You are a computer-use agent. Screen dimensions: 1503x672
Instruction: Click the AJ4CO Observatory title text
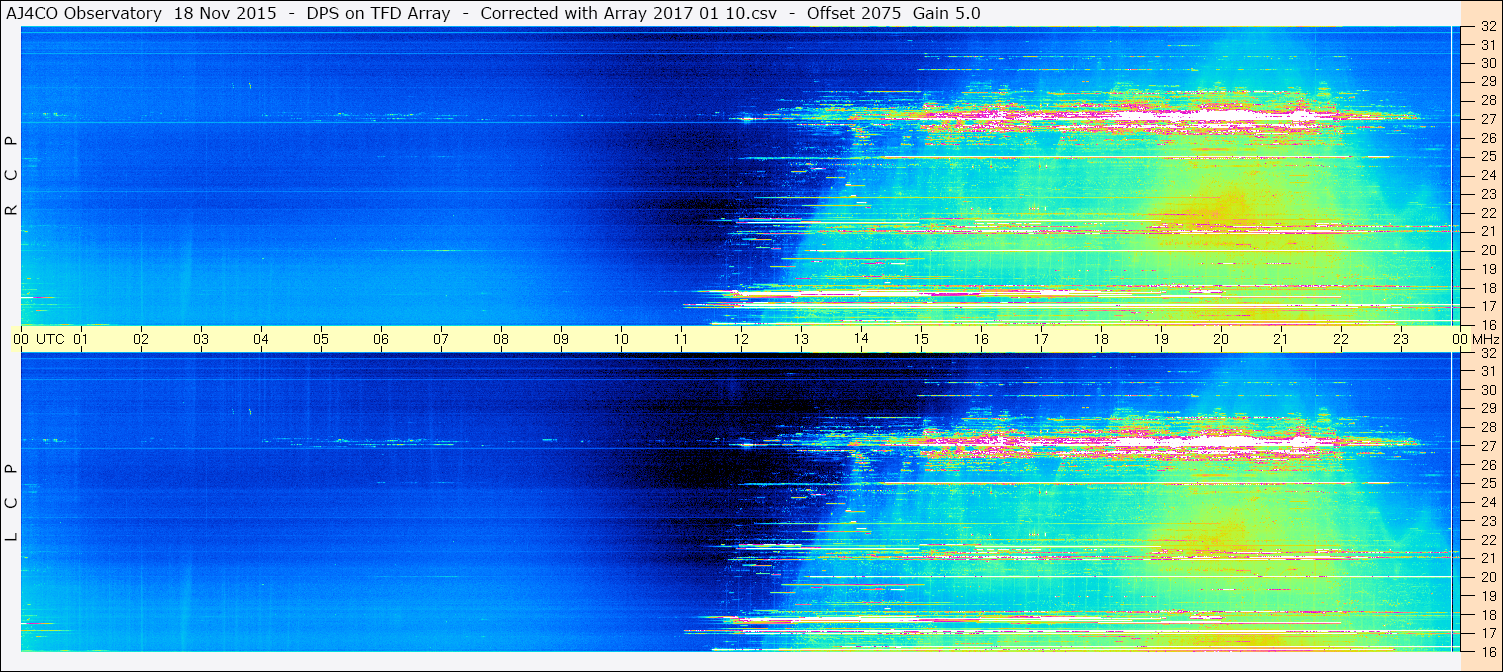tap(84, 13)
